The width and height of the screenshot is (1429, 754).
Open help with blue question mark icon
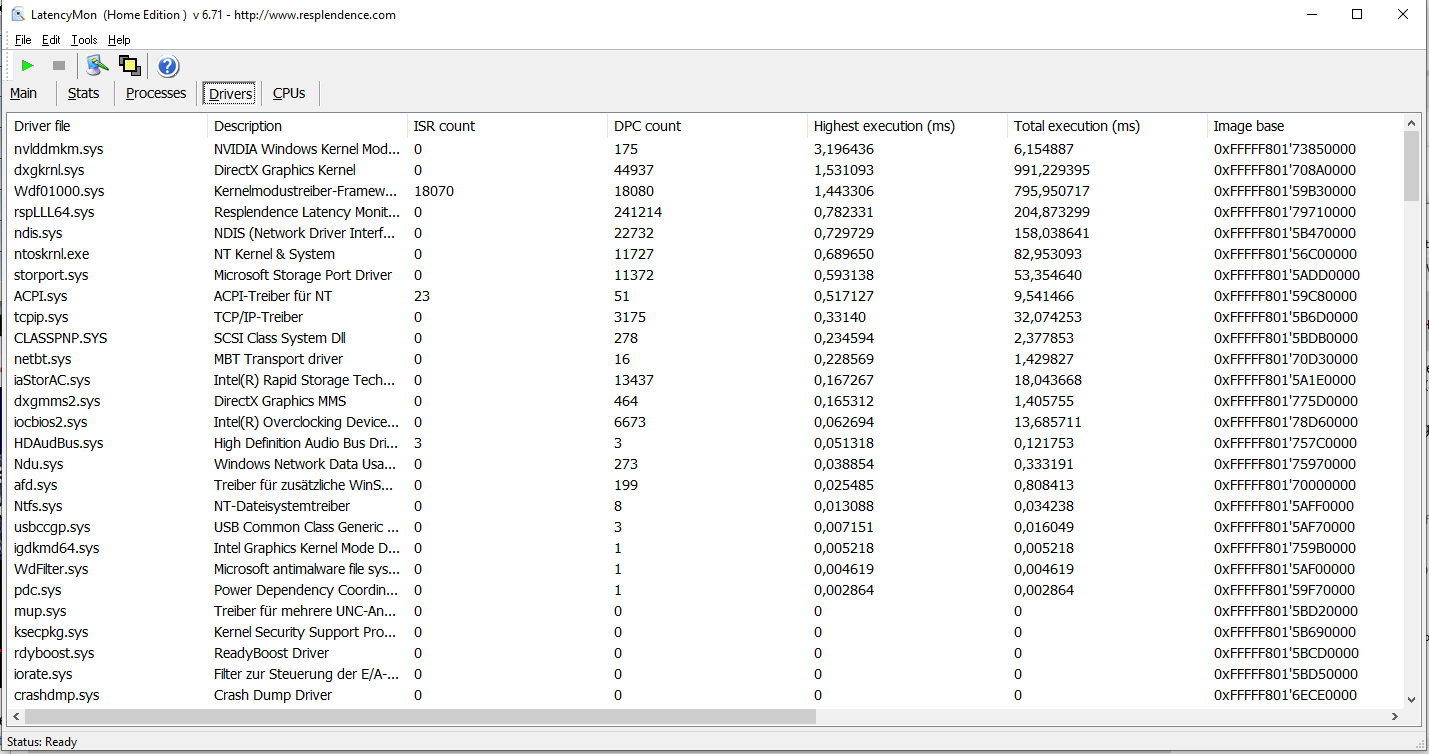[168, 67]
